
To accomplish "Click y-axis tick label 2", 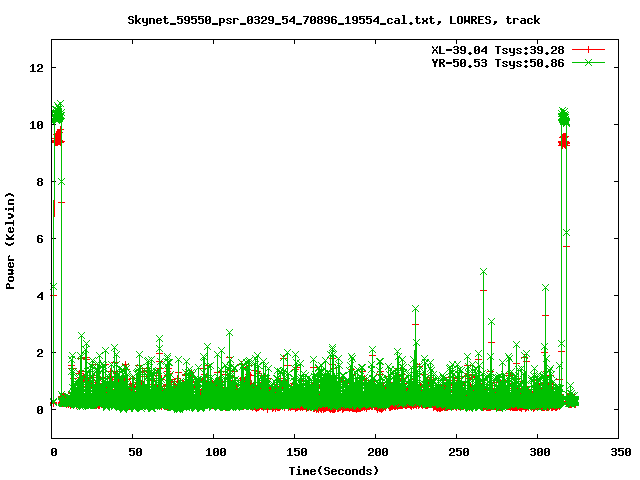I will point(40,353).
